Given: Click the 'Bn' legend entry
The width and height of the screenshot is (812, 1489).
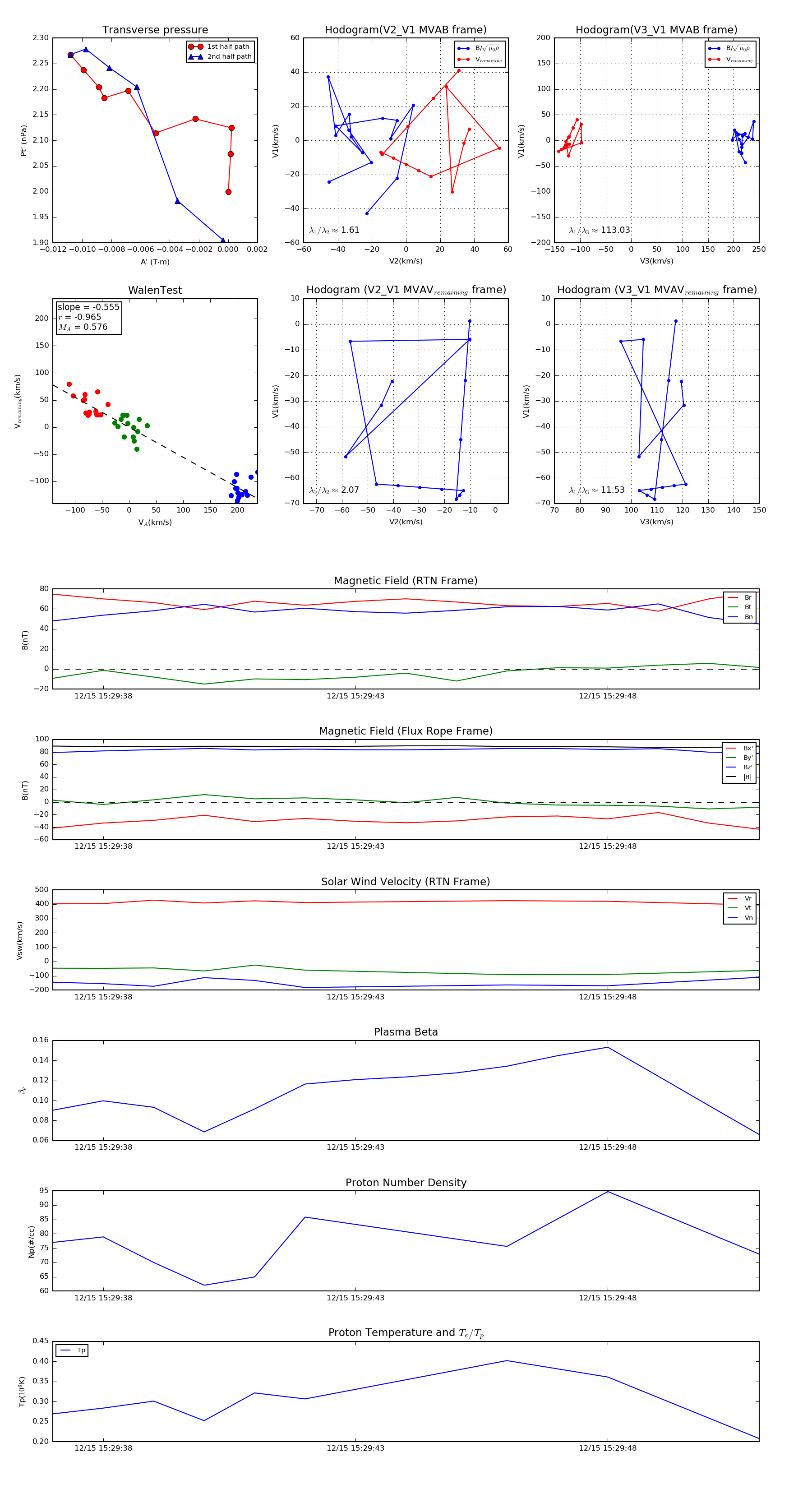Looking at the screenshot, I should coord(740,617).
